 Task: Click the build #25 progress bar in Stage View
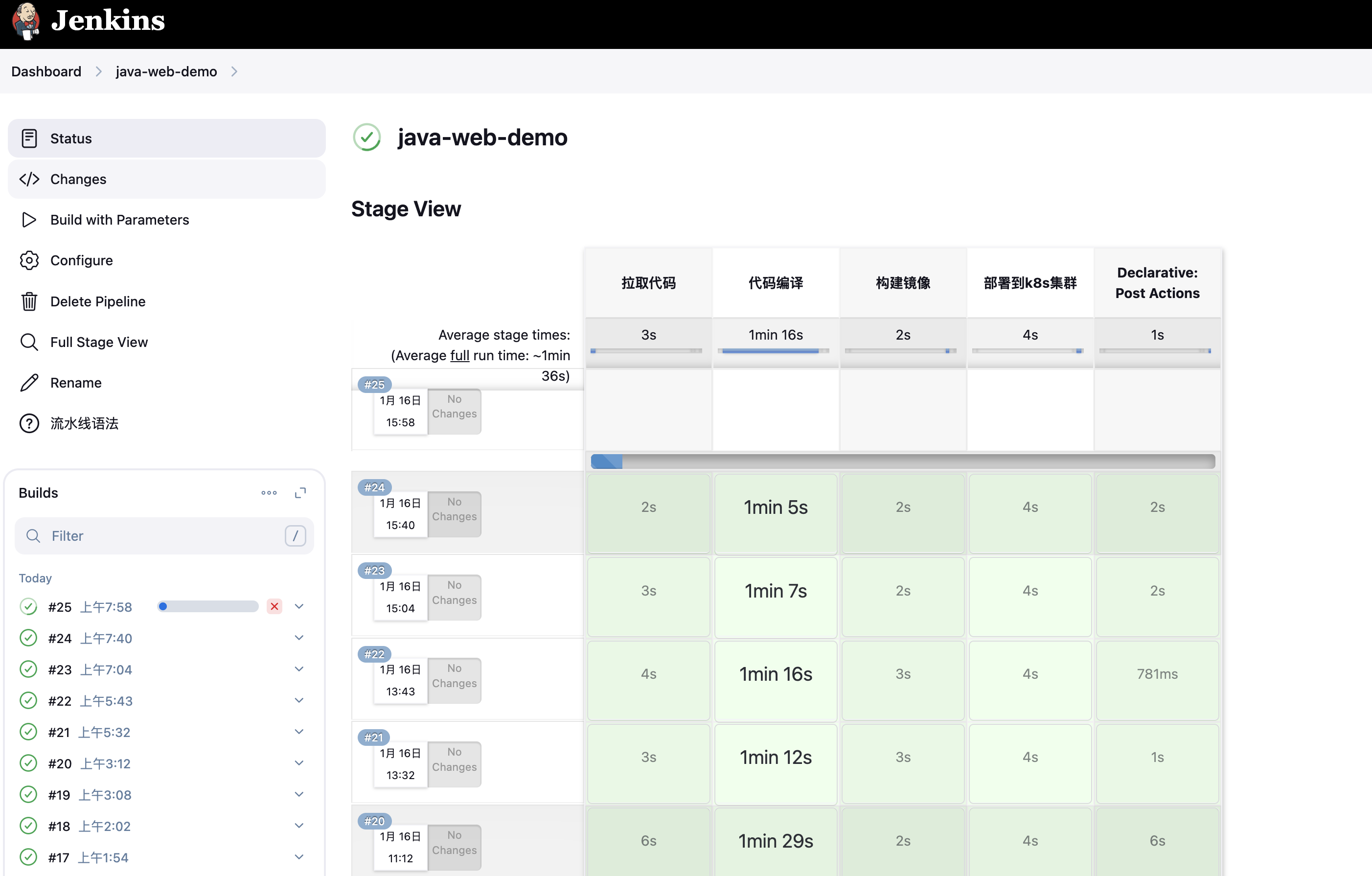[902, 461]
